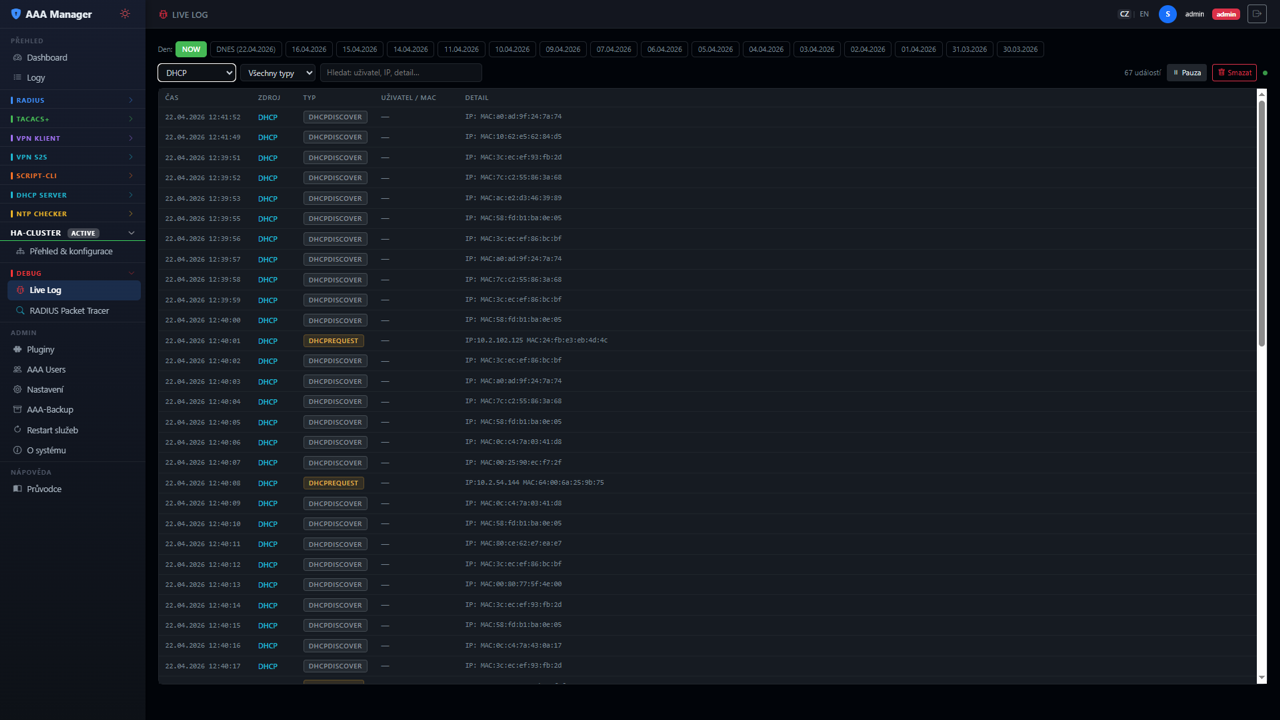Toggle the light/dark theme sun icon
1280x720 pixels.
tap(125, 14)
